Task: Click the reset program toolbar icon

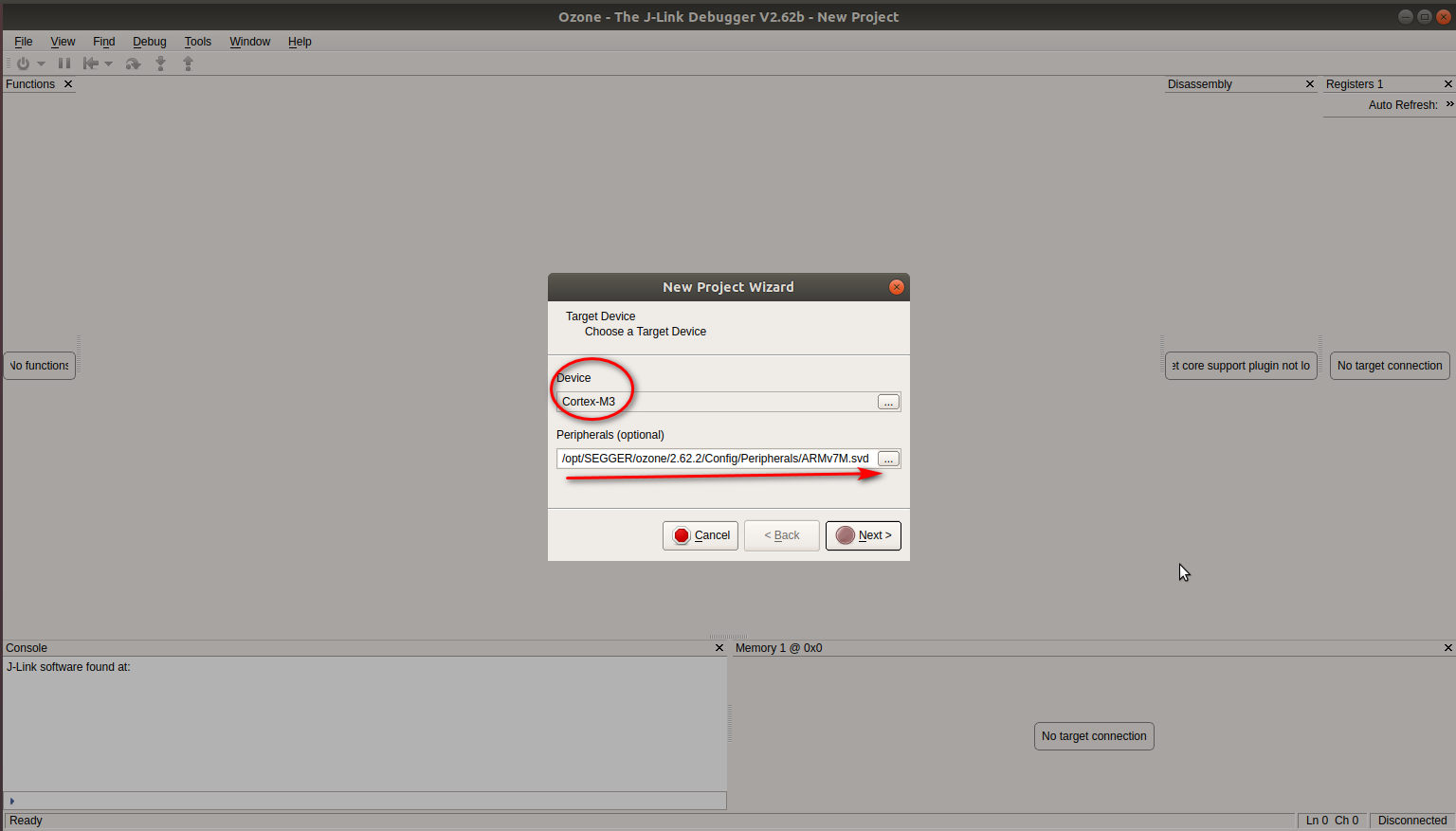Action: pos(91,63)
